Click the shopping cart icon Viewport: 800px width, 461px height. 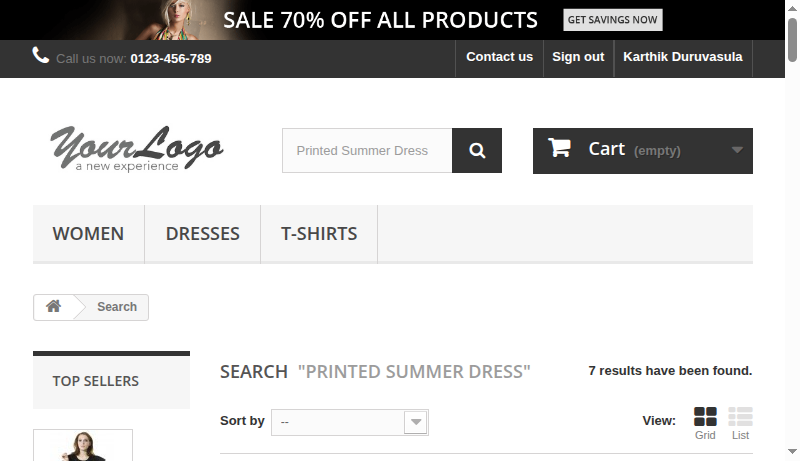(560, 149)
